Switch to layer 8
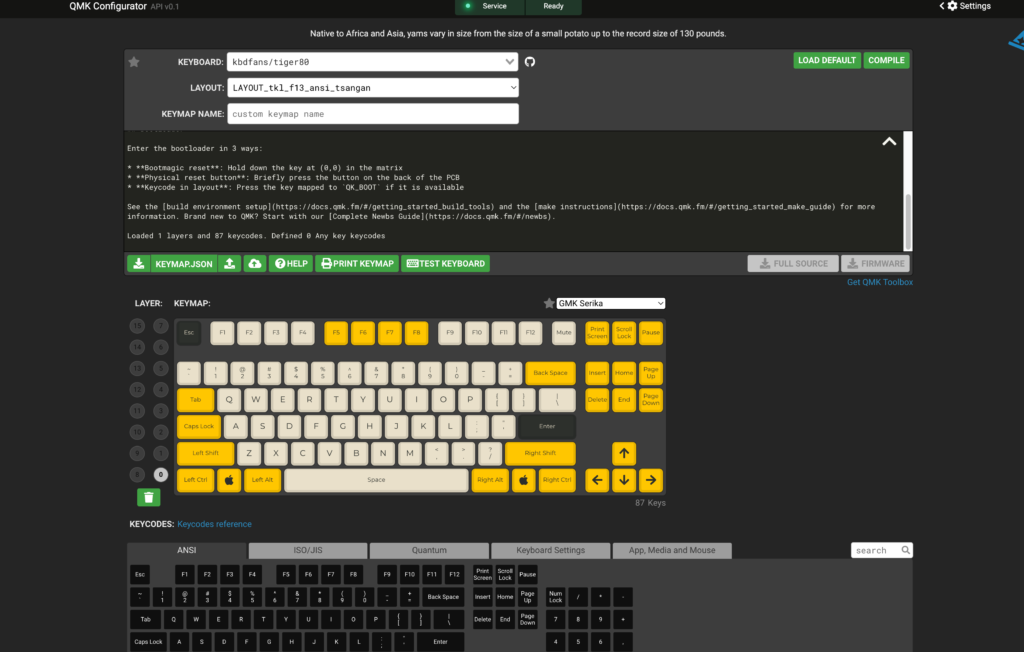 click(137, 475)
